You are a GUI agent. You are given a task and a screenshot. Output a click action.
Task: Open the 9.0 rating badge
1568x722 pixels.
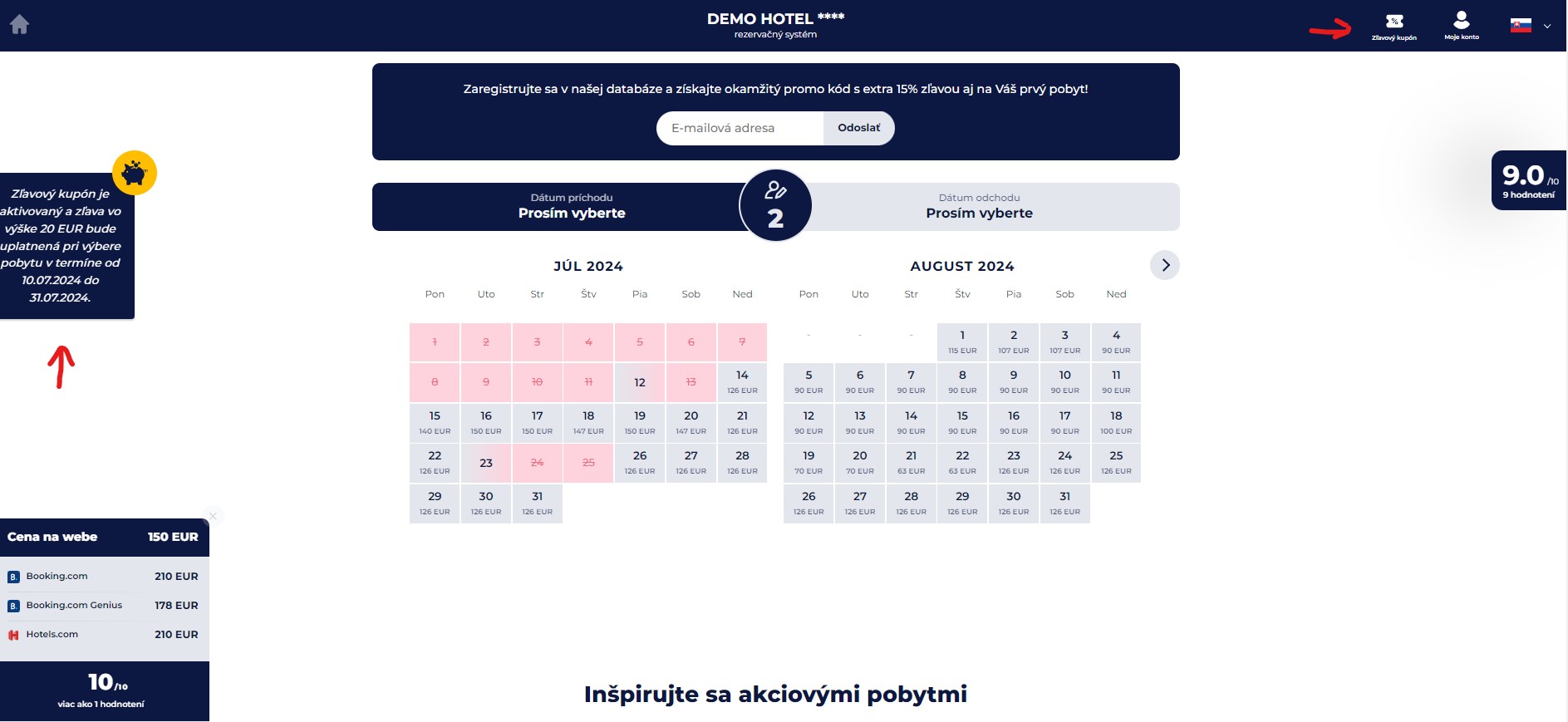(1529, 180)
